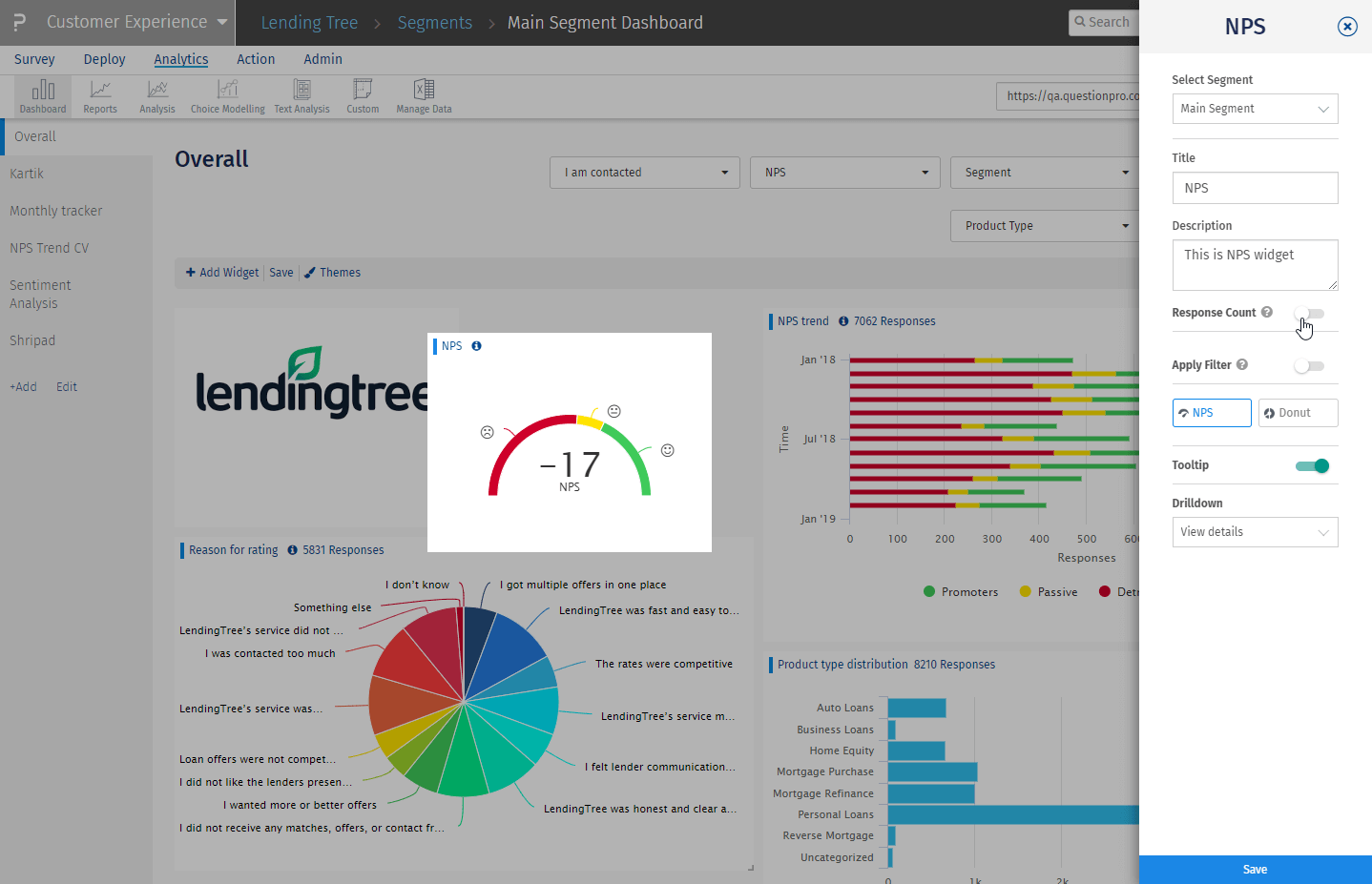Screen dimensions: 1372x884
Task: Open the Custom analytics tool
Action: click(363, 96)
